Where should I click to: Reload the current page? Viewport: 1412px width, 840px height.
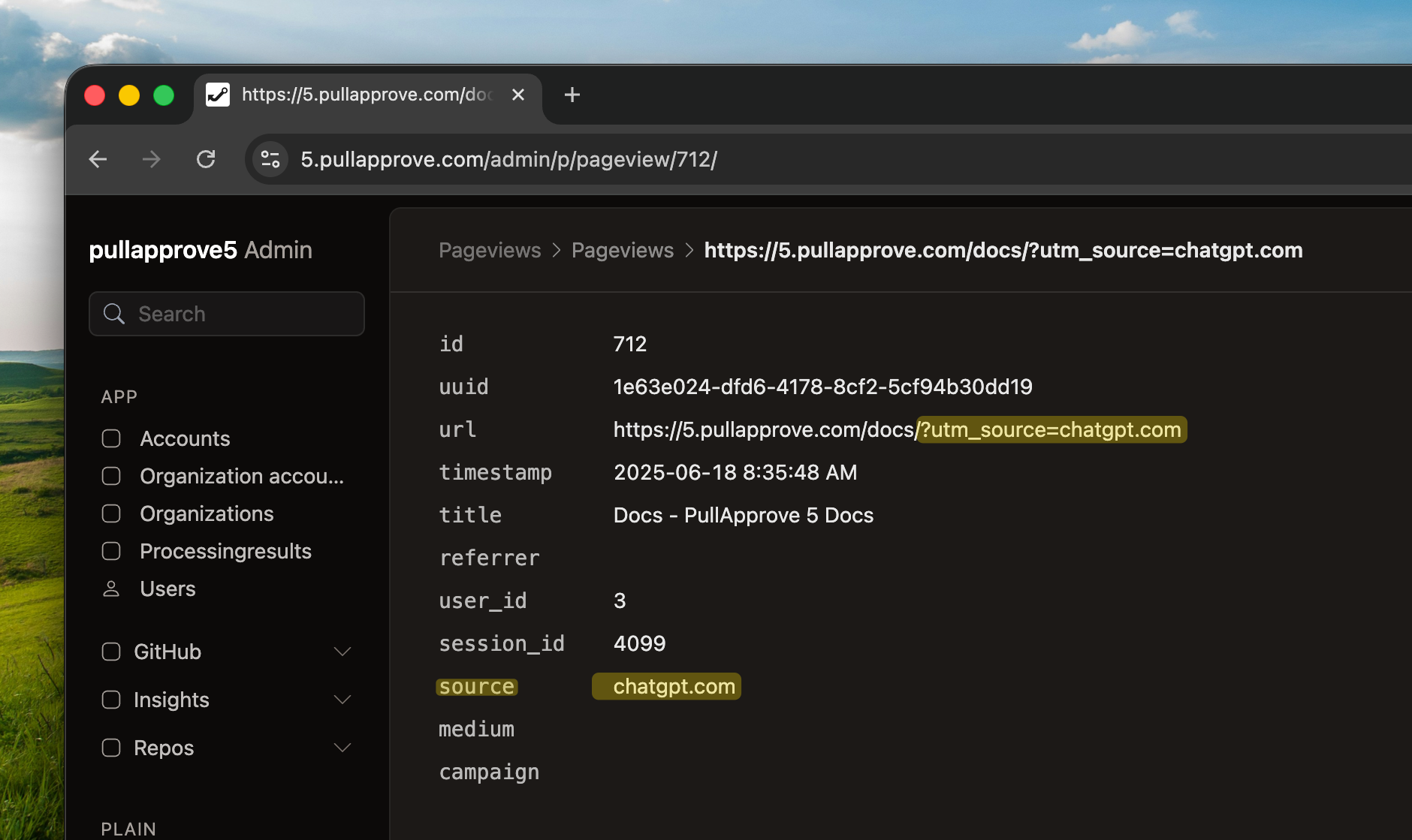[x=206, y=159]
